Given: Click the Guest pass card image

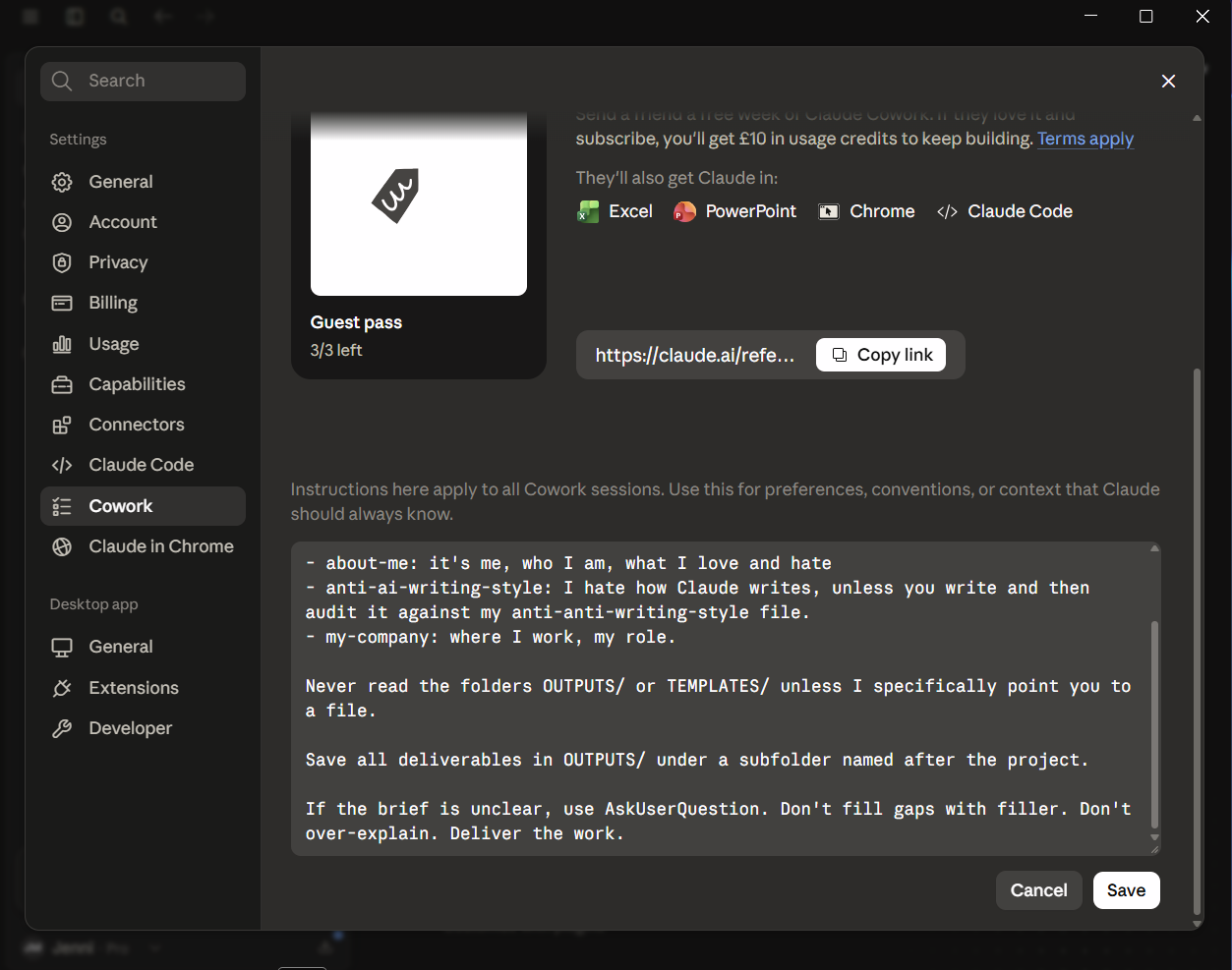Looking at the screenshot, I should (x=419, y=204).
